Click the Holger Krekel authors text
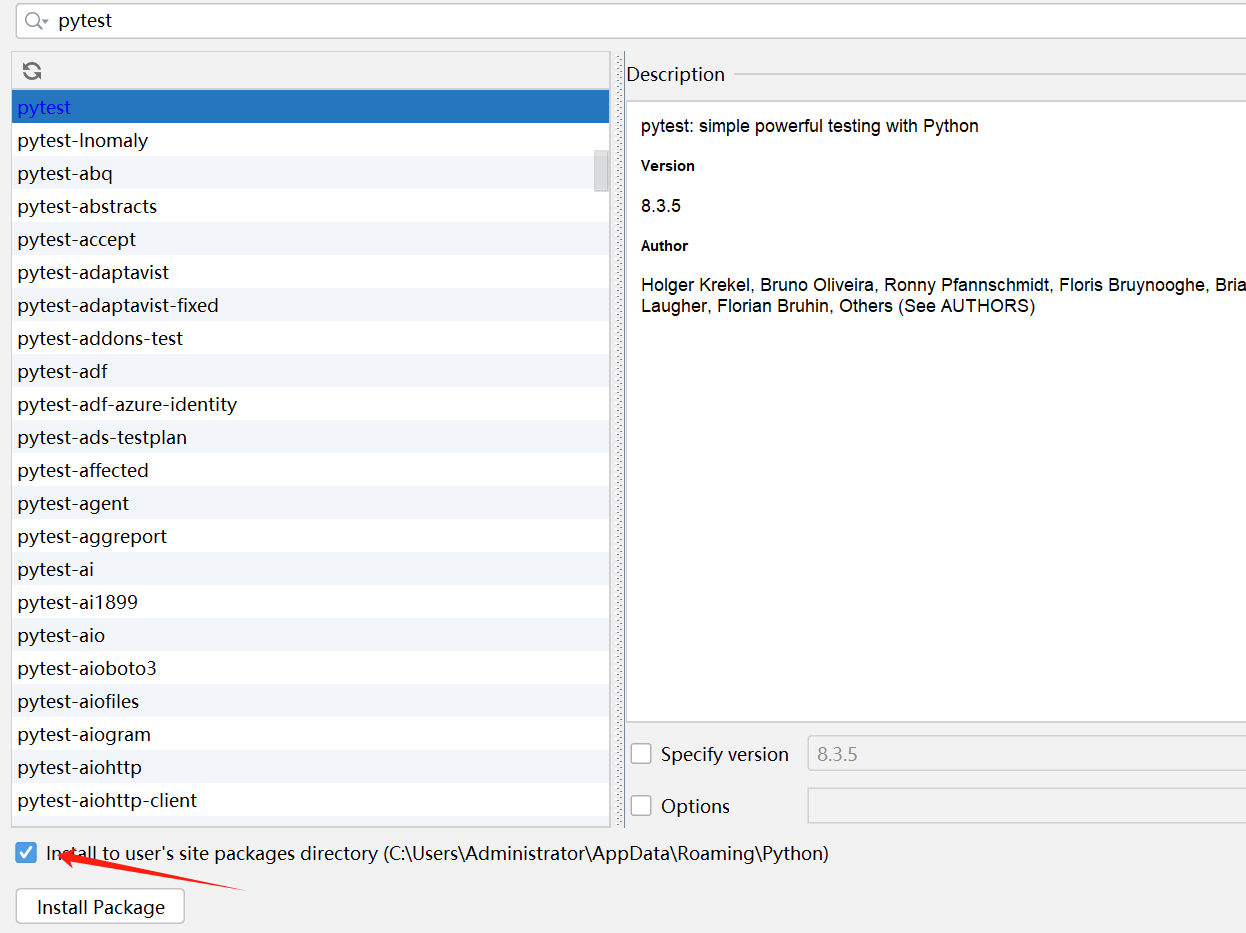 [943, 295]
